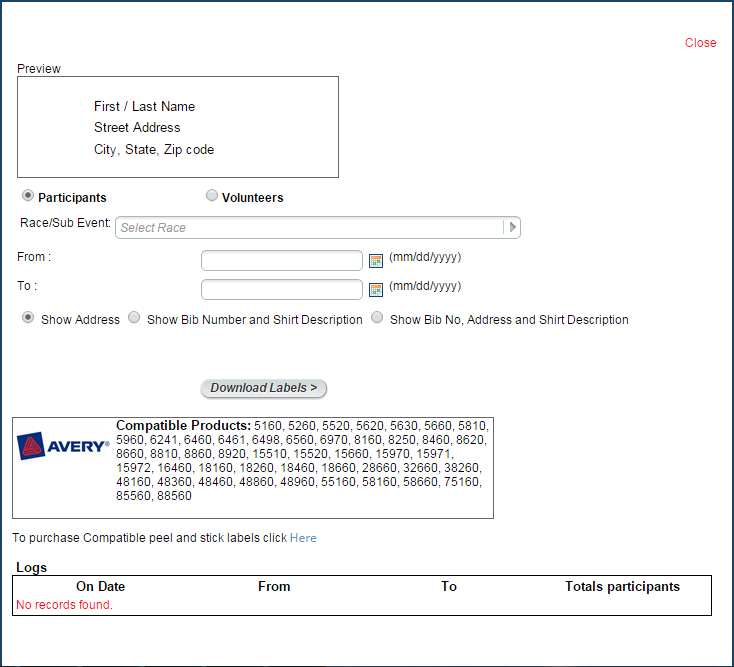Open the To date calendar picker
Image resolution: width=734 pixels, height=667 pixels.
tap(376, 290)
